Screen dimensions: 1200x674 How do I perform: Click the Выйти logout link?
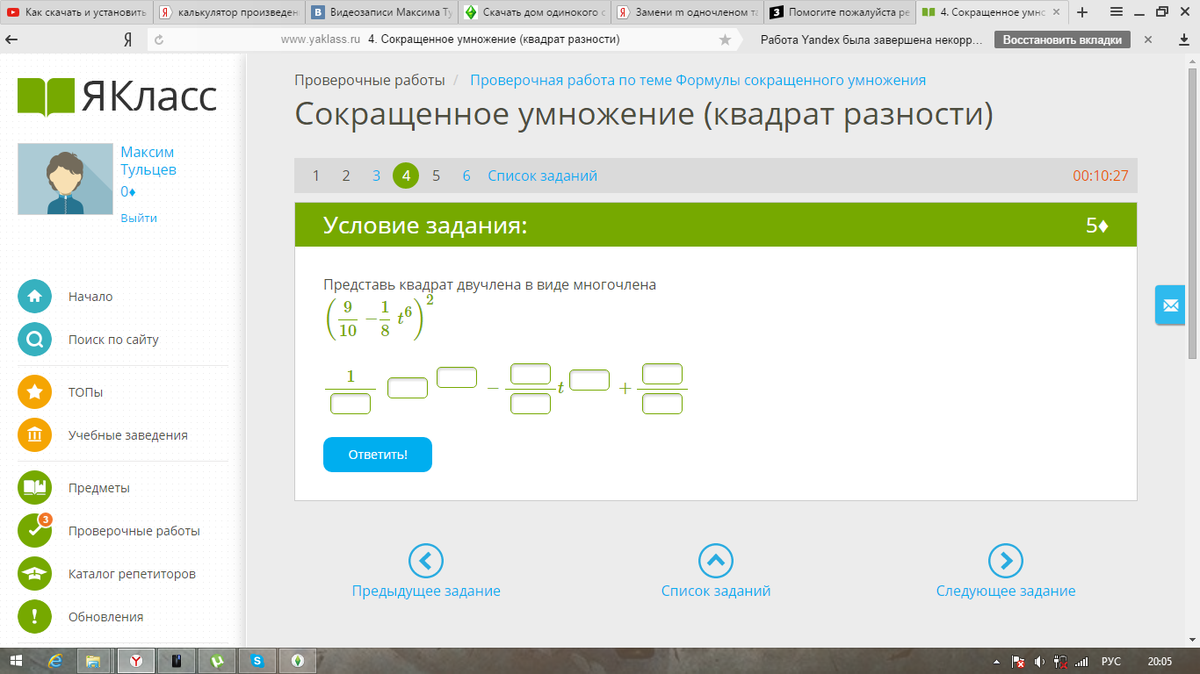tap(139, 218)
